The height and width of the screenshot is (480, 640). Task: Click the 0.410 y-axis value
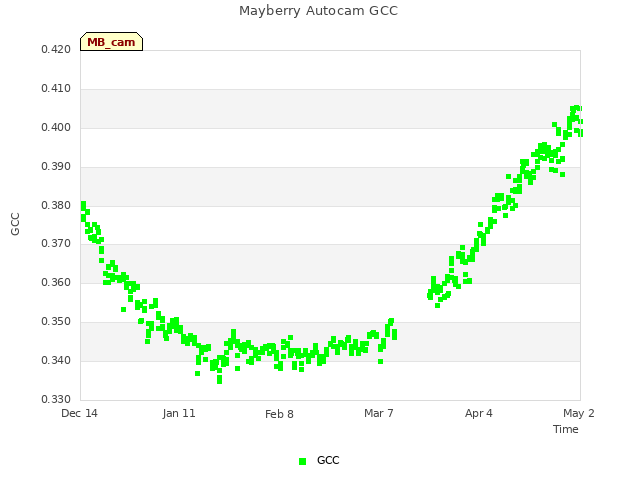56,89
